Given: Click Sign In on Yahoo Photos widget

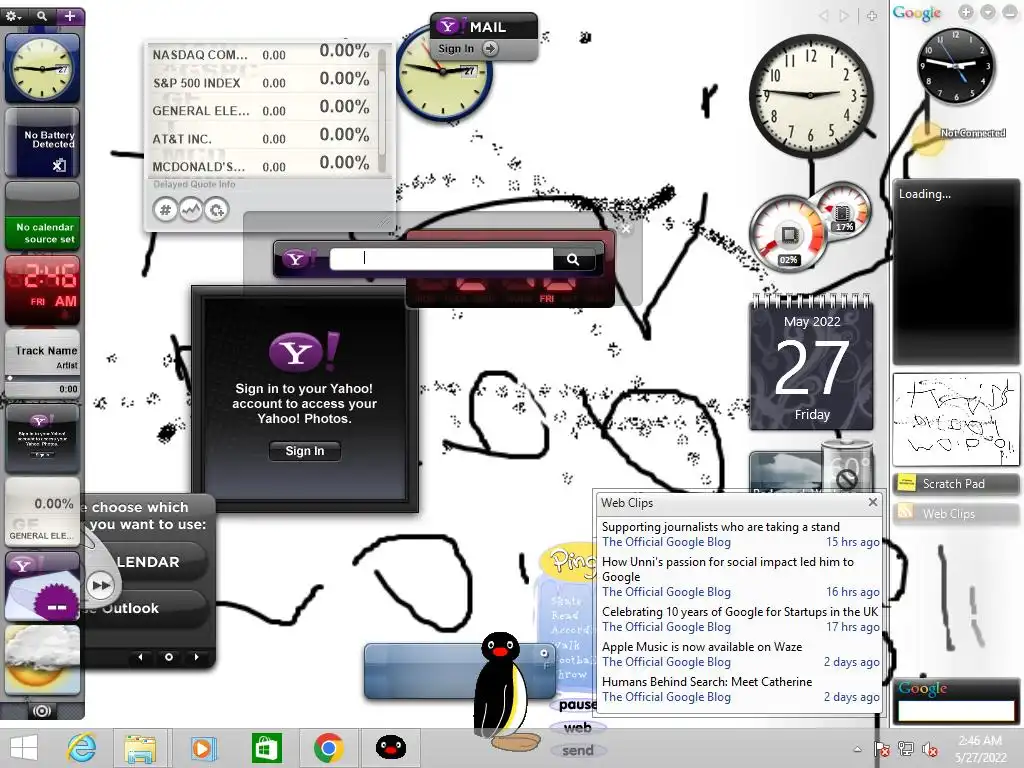Looking at the screenshot, I should click(x=304, y=451).
